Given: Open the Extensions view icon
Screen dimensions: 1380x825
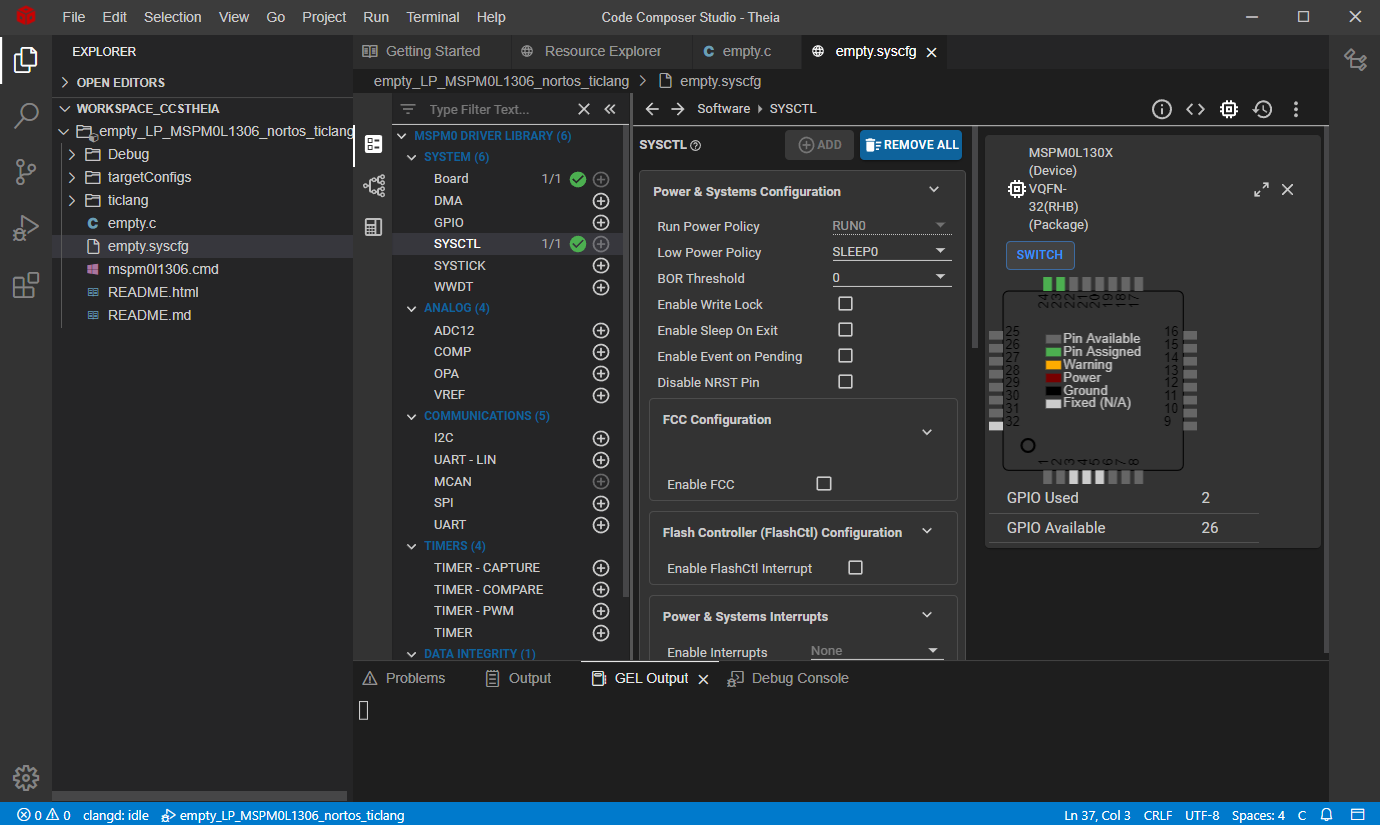Looking at the screenshot, I should (26, 286).
